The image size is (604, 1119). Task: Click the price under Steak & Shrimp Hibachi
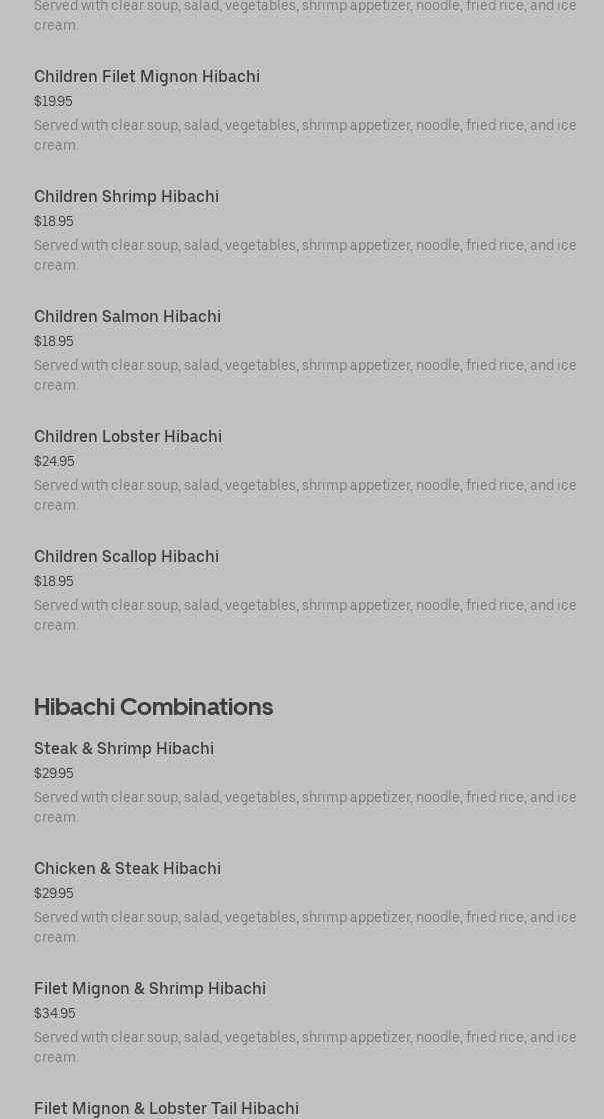(53, 774)
